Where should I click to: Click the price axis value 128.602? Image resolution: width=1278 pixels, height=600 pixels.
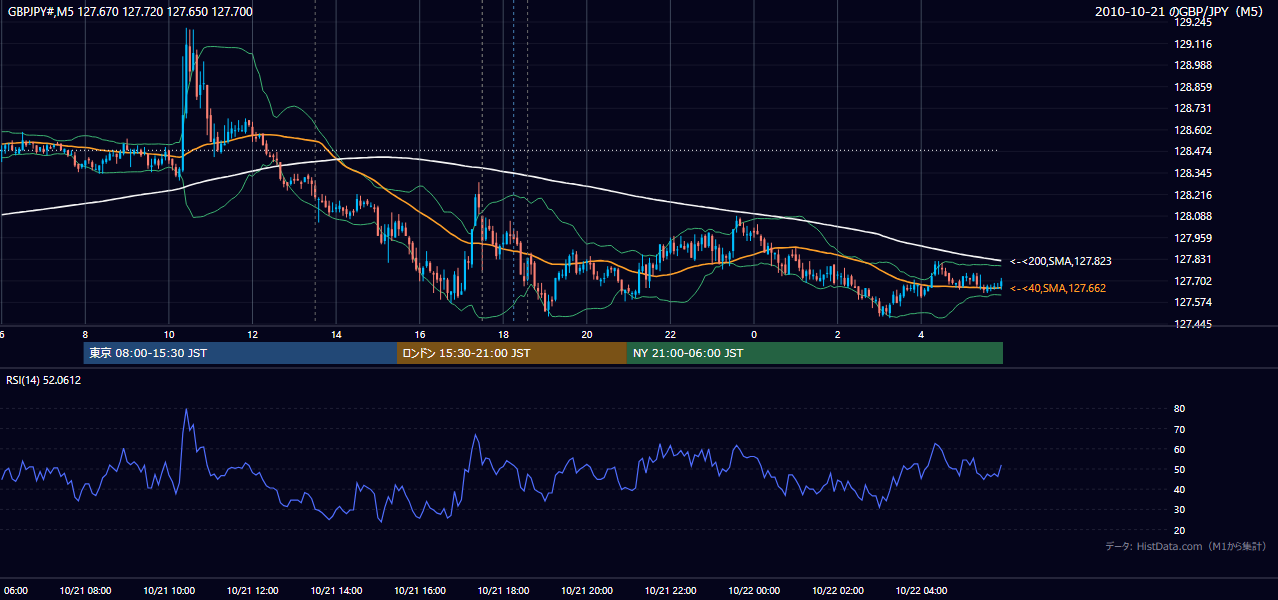(1193, 130)
